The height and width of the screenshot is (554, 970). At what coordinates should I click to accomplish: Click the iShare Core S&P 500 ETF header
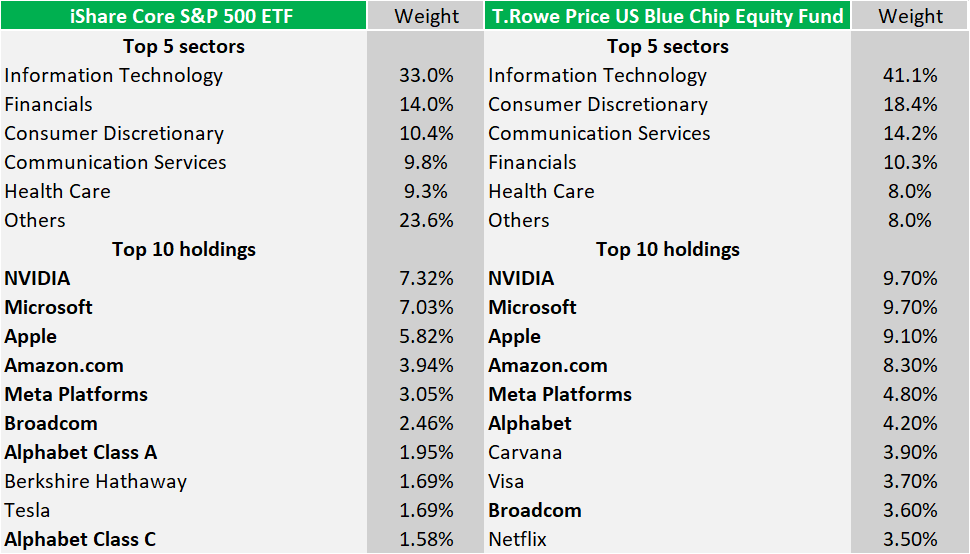(x=184, y=16)
